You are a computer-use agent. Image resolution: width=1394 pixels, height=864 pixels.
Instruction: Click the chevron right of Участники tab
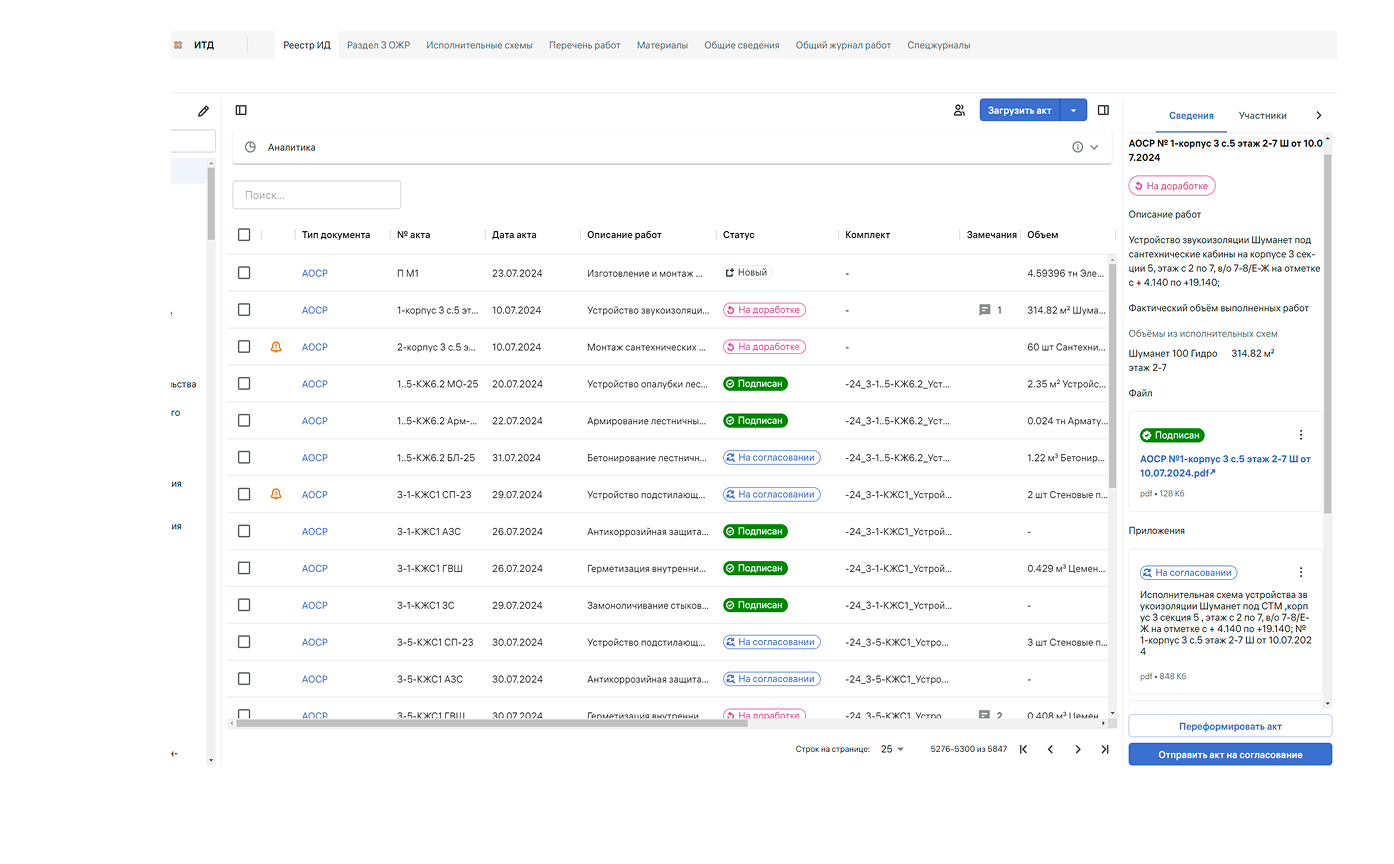(x=1318, y=115)
